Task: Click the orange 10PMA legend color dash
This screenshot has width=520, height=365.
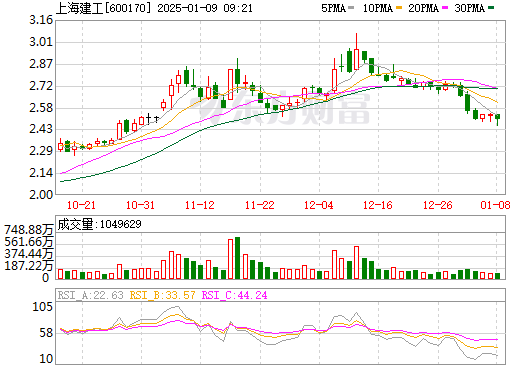Action: [399, 7]
